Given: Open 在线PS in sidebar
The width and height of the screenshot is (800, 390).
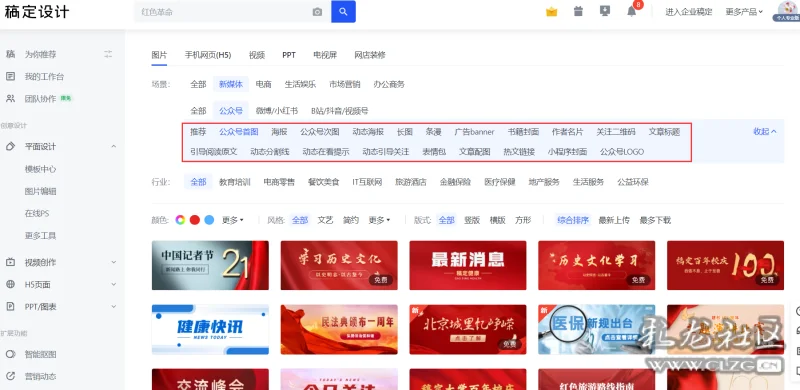Looking at the screenshot, I should (37, 213).
